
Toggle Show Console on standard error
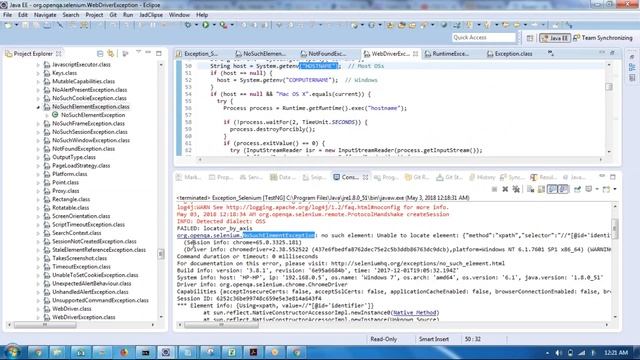coord(563,189)
